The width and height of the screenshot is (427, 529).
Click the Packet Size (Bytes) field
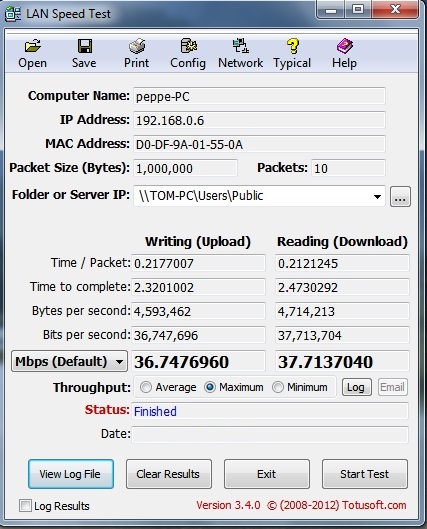(186, 168)
